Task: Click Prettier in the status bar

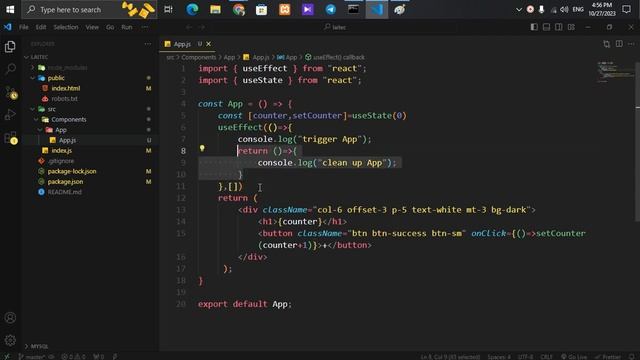Action: click(x=608, y=357)
